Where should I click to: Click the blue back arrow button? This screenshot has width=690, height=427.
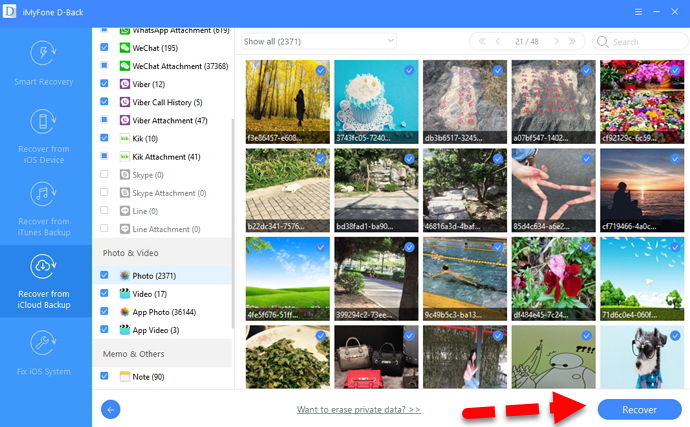click(x=111, y=409)
